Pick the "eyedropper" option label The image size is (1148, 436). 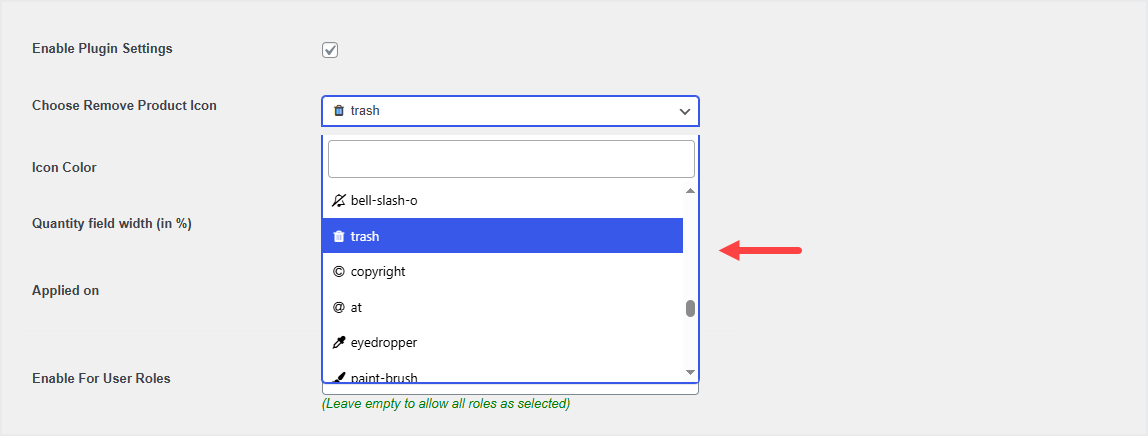click(x=384, y=343)
